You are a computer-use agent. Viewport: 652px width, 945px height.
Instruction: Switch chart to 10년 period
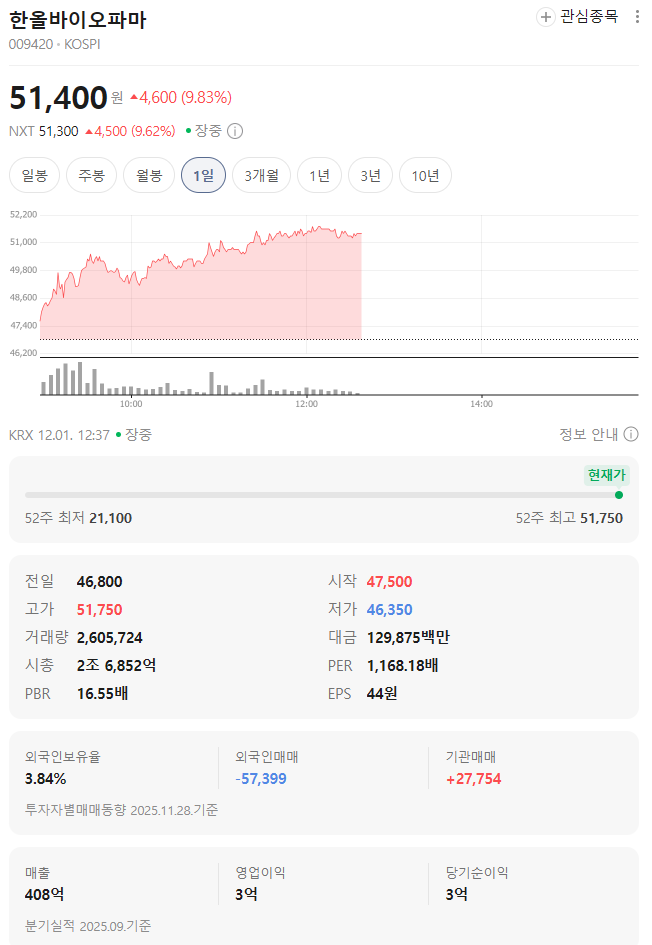pos(425,175)
